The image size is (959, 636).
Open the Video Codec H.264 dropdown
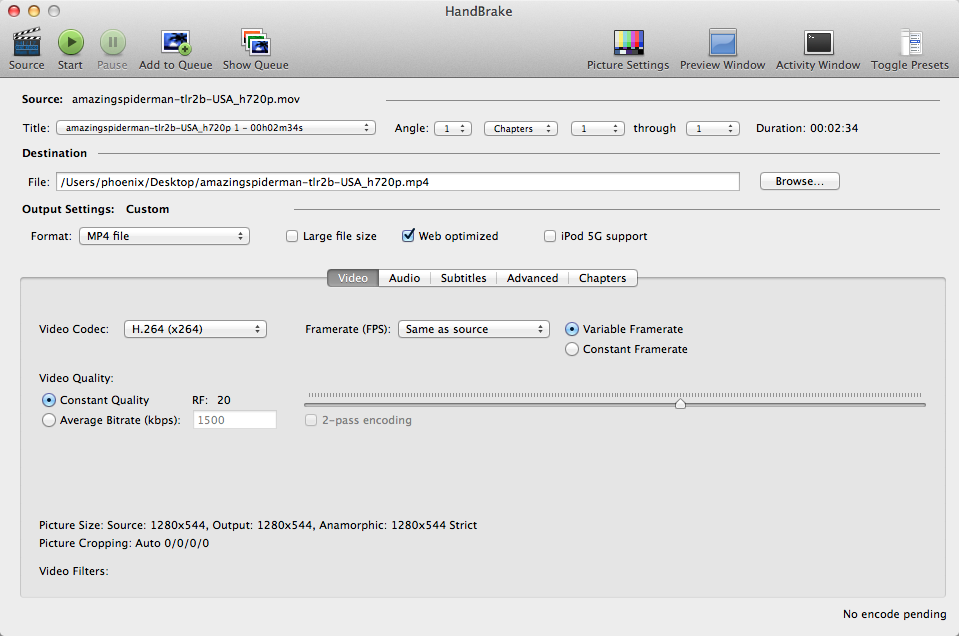click(x=195, y=329)
